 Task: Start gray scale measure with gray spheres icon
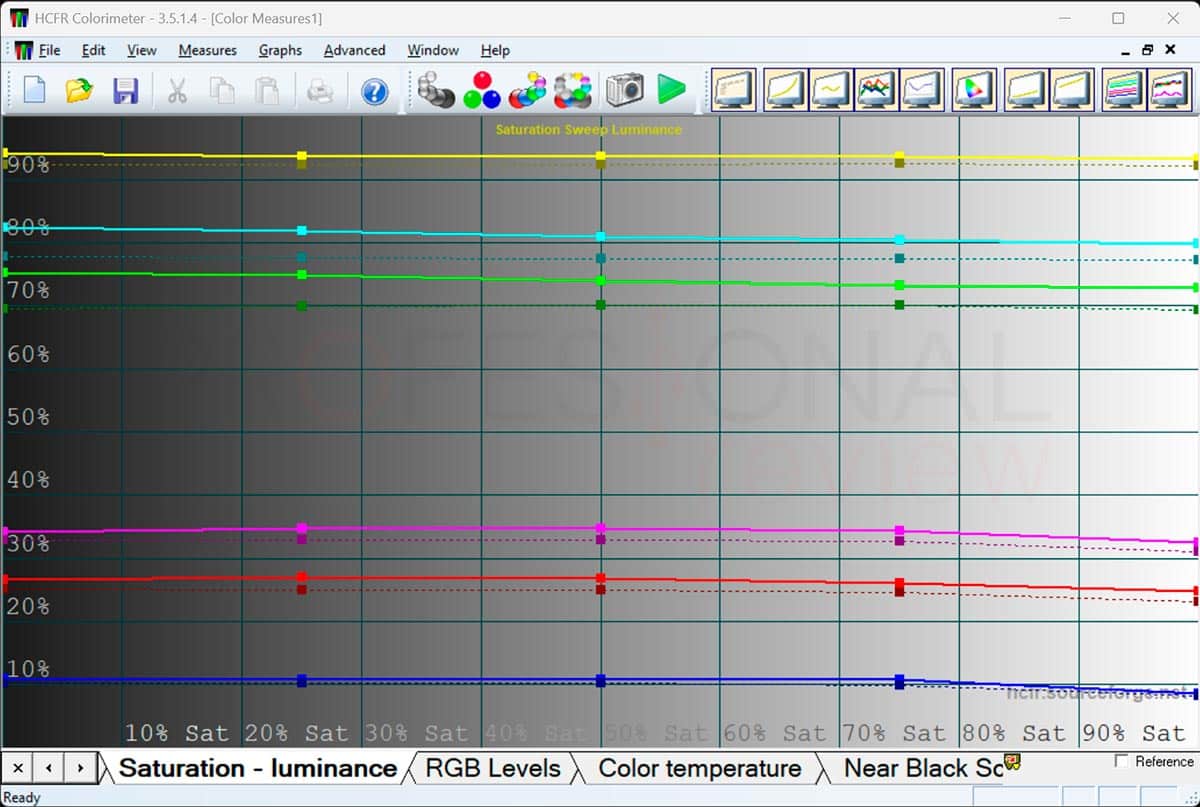(x=436, y=90)
